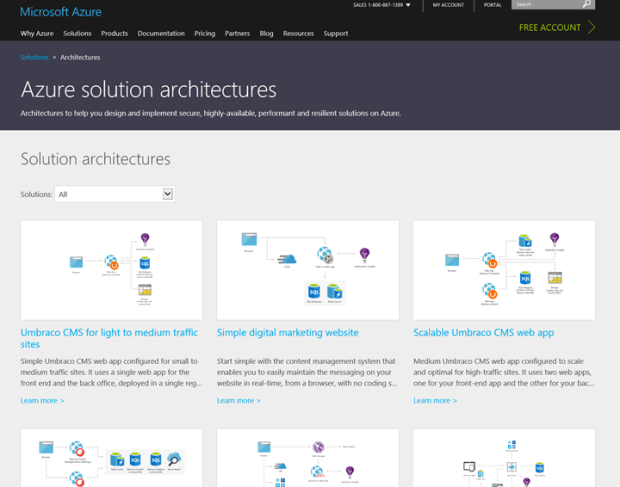Open the Scalable Umbraco CMS diagram thumbnail
This screenshot has height=487, width=620.
[503, 270]
